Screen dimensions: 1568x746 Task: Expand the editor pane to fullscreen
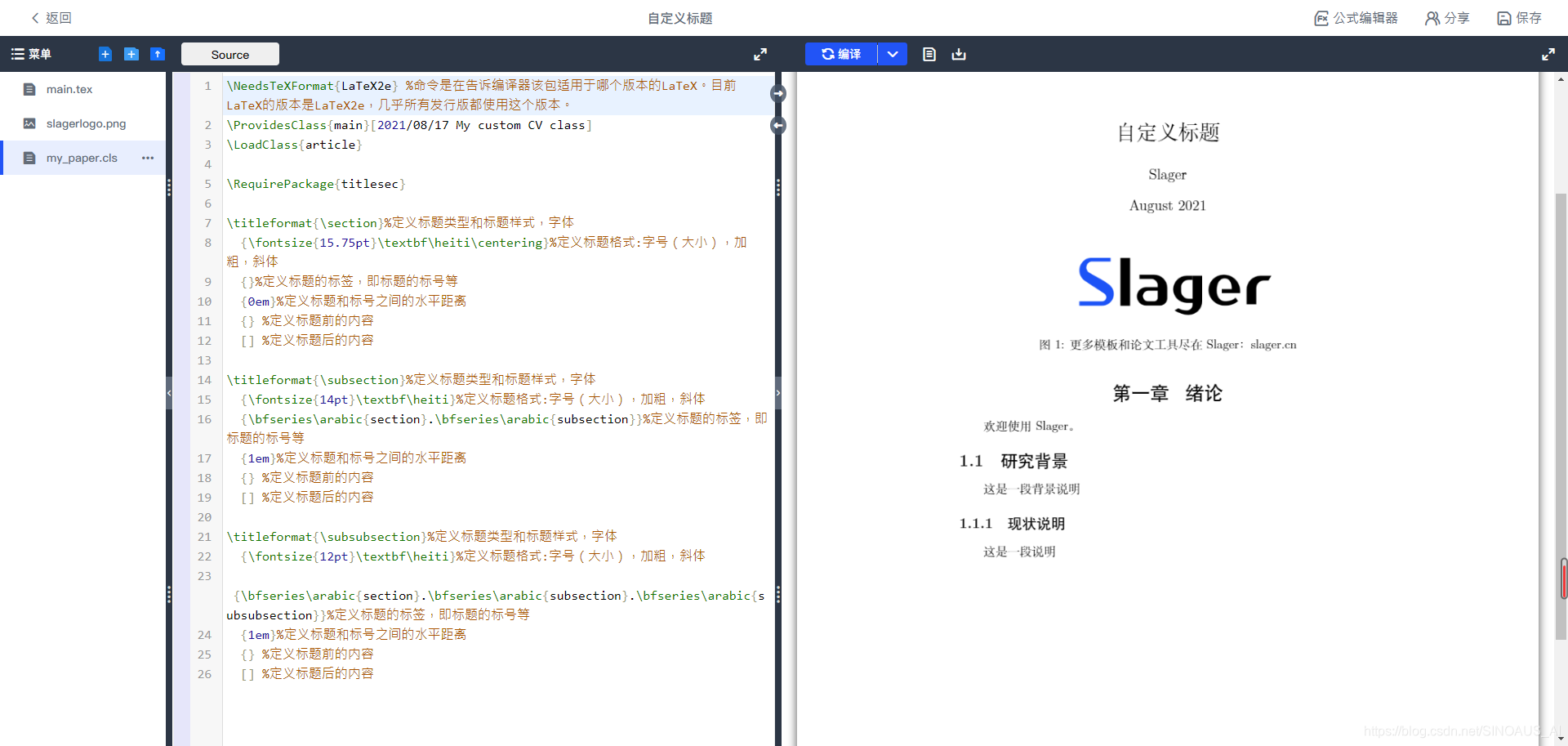[x=760, y=54]
